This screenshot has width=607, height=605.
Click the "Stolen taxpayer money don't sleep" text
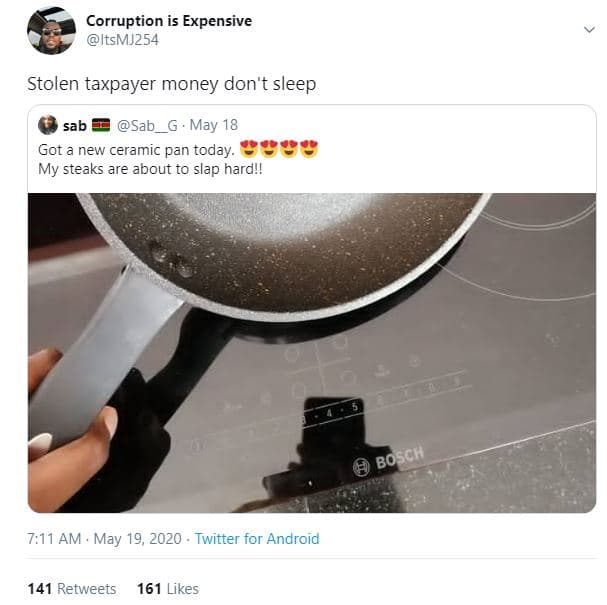coord(171,84)
